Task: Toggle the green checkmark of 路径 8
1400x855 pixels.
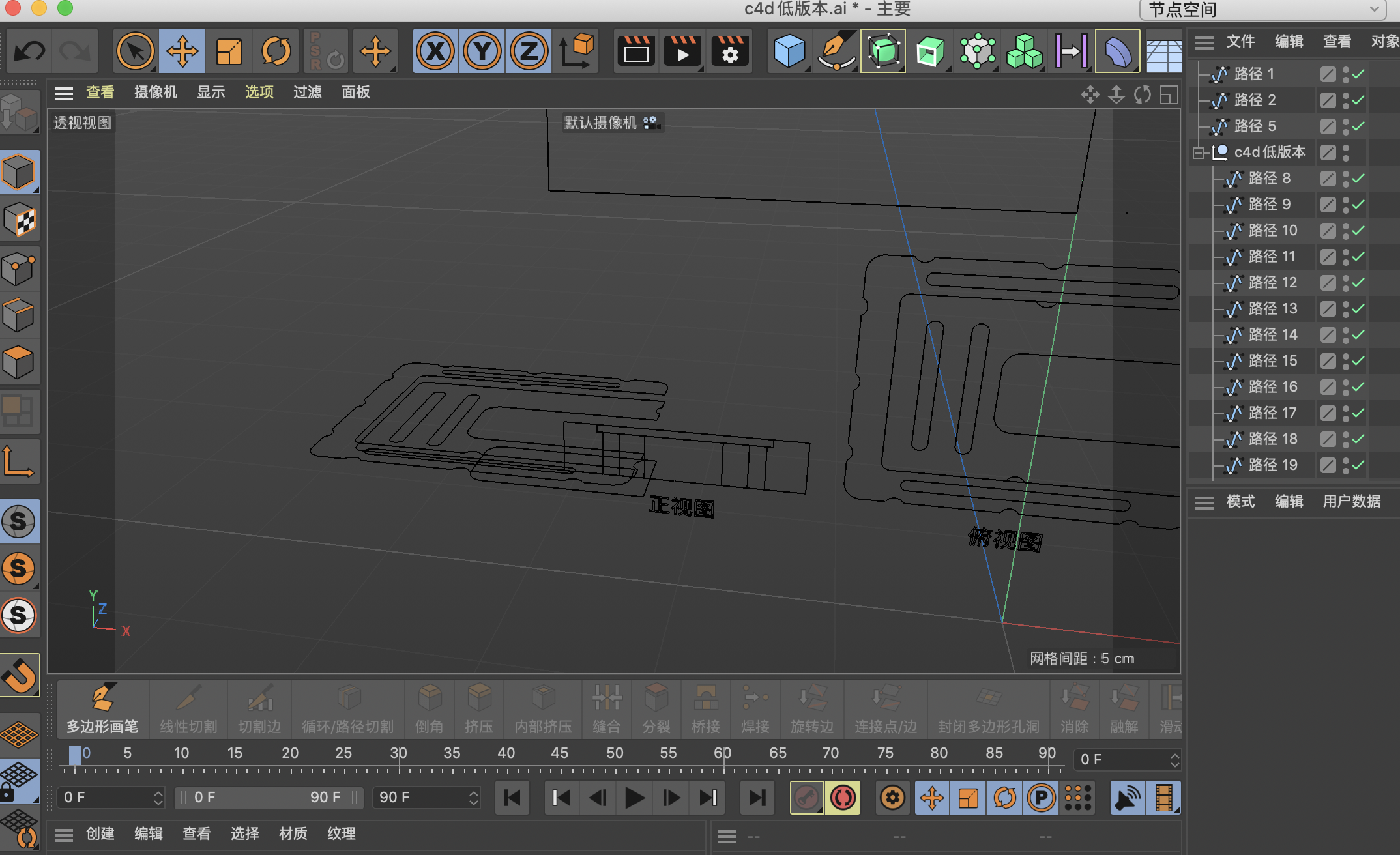Action: pyautogui.click(x=1358, y=179)
